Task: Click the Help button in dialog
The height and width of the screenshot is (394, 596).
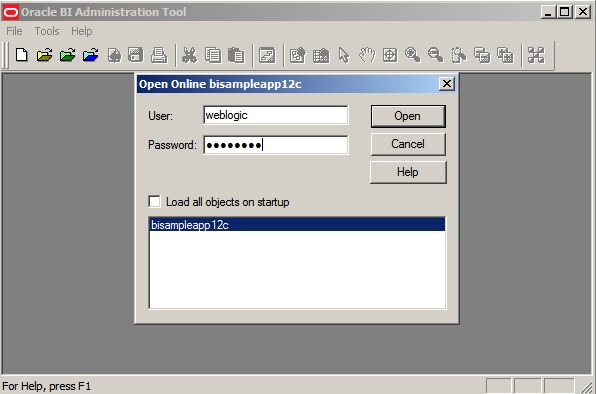Action: tap(408, 172)
